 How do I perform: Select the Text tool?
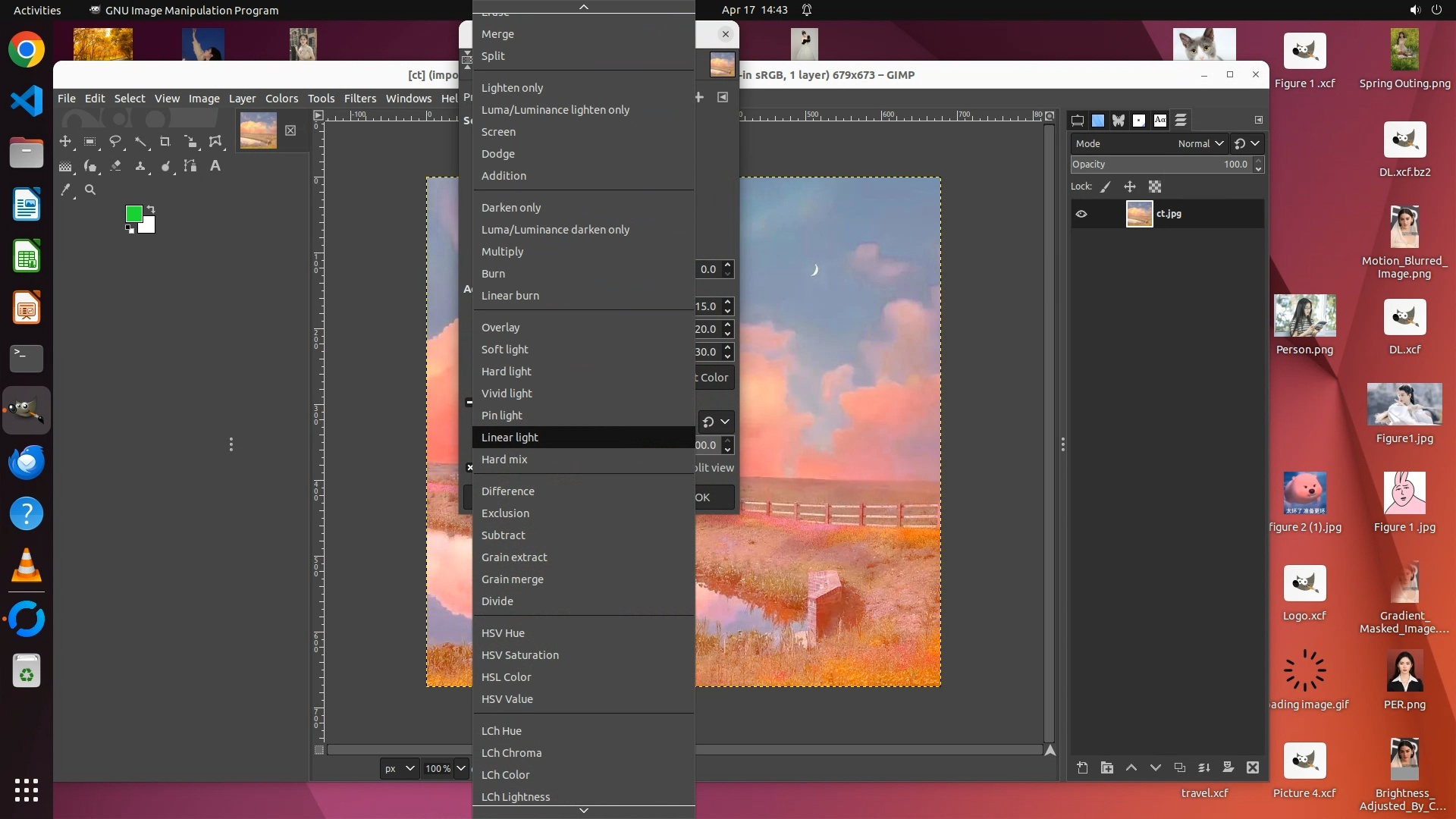(x=215, y=166)
